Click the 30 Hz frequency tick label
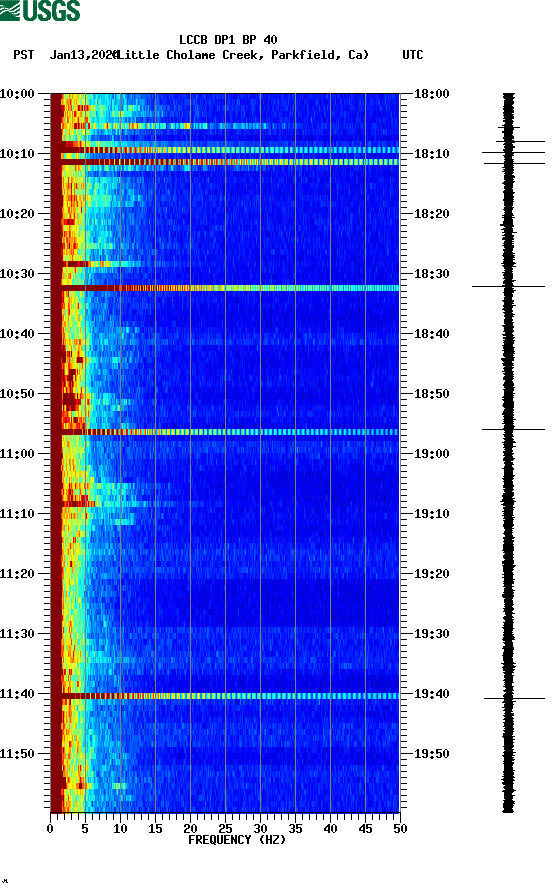Screen dimensions: 552x892 tap(261, 829)
